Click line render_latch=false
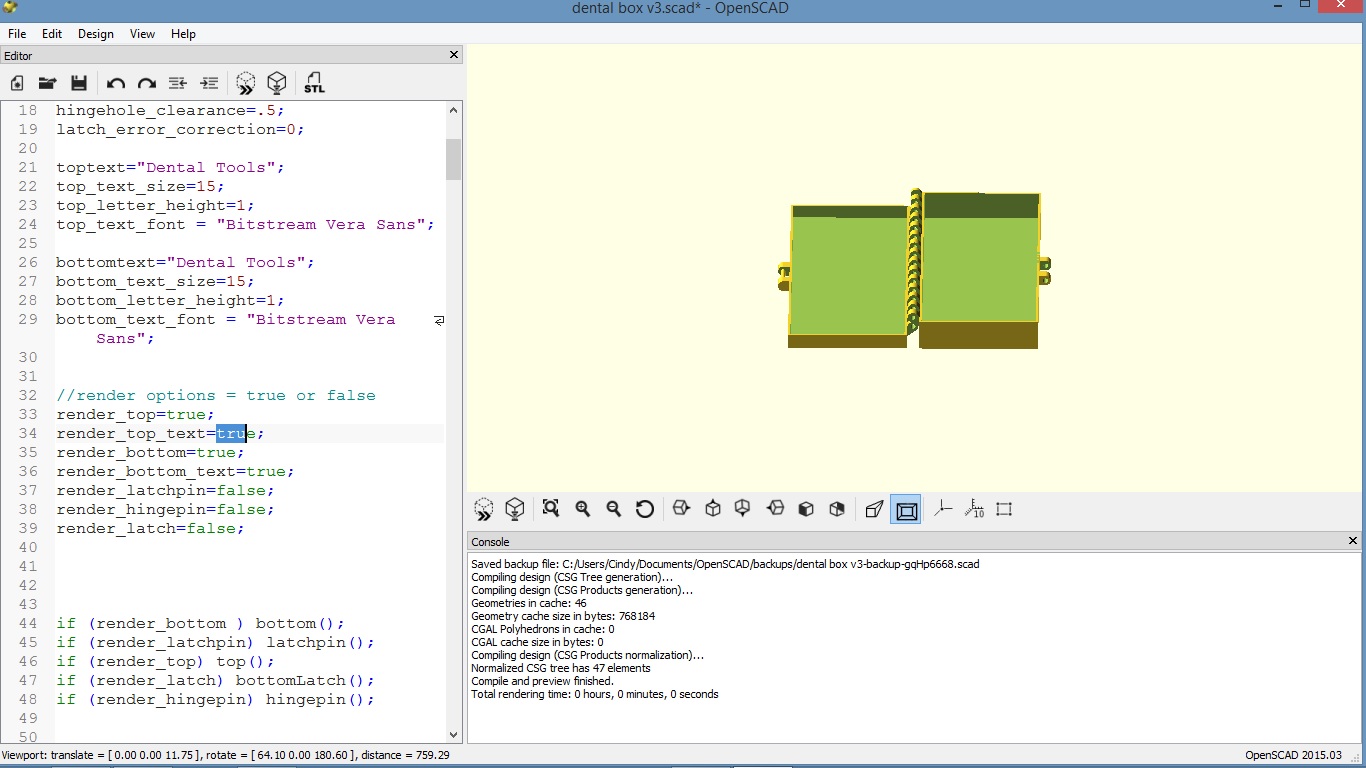 click(x=150, y=528)
